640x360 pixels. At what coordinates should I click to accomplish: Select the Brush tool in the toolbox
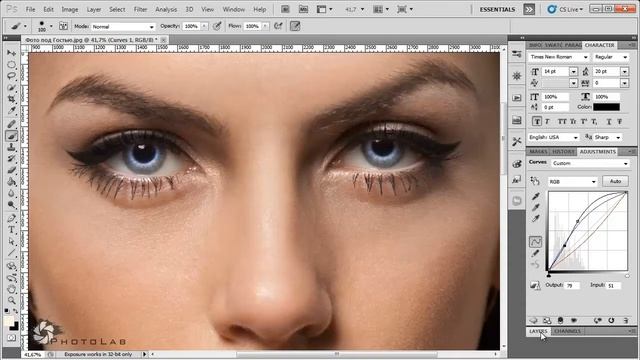[x=11, y=136]
